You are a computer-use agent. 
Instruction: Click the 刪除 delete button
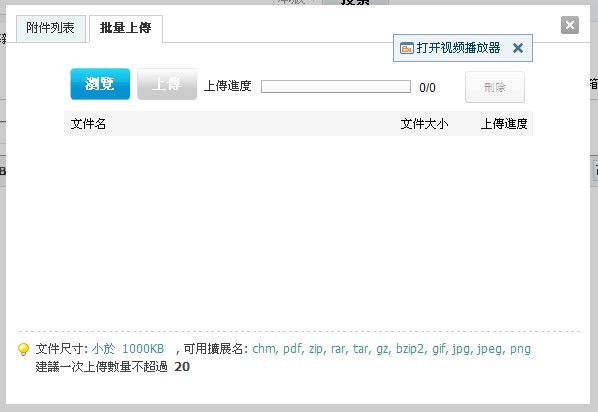[x=495, y=87]
